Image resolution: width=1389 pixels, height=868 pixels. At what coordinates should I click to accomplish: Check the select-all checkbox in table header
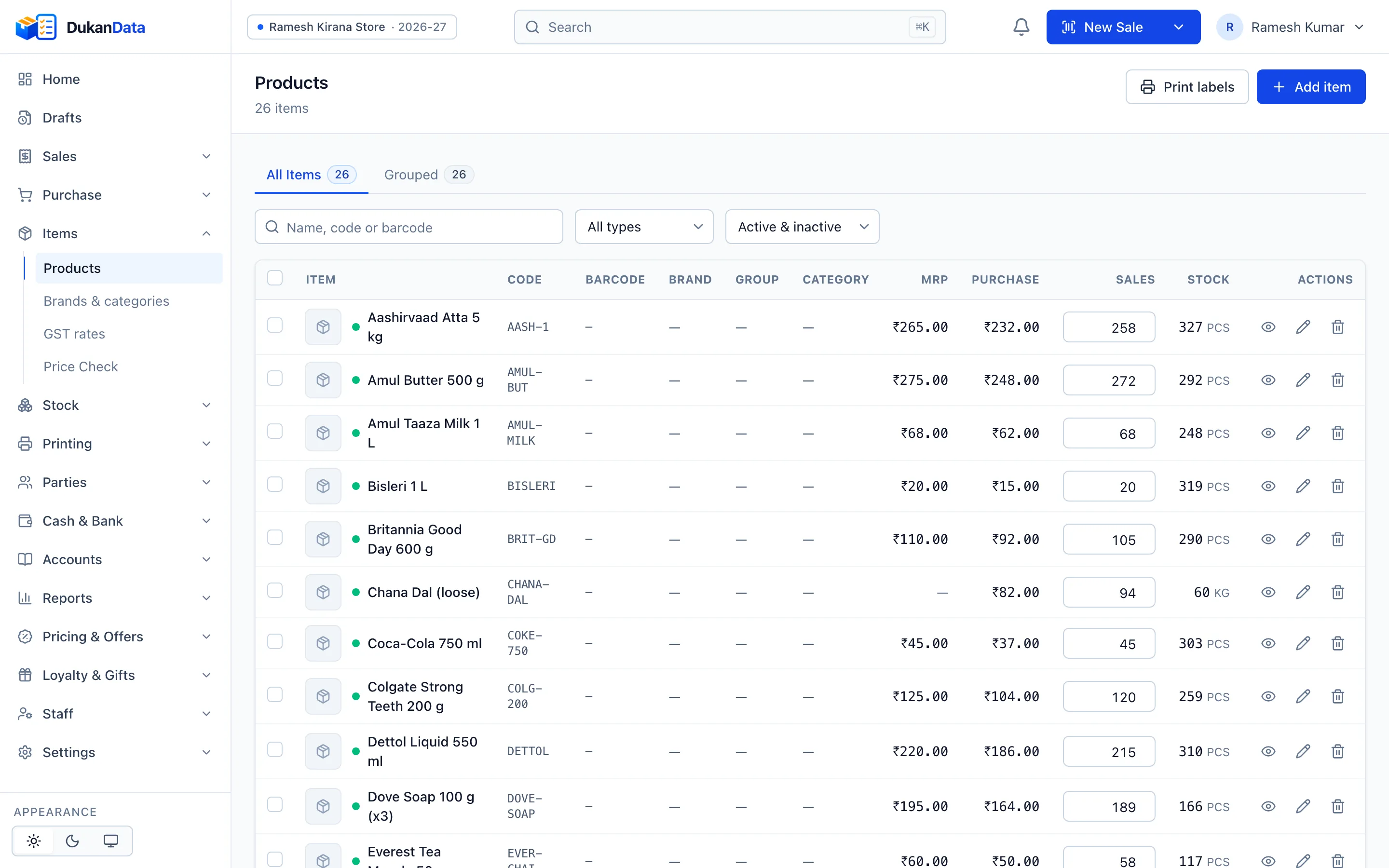(275, 278)
